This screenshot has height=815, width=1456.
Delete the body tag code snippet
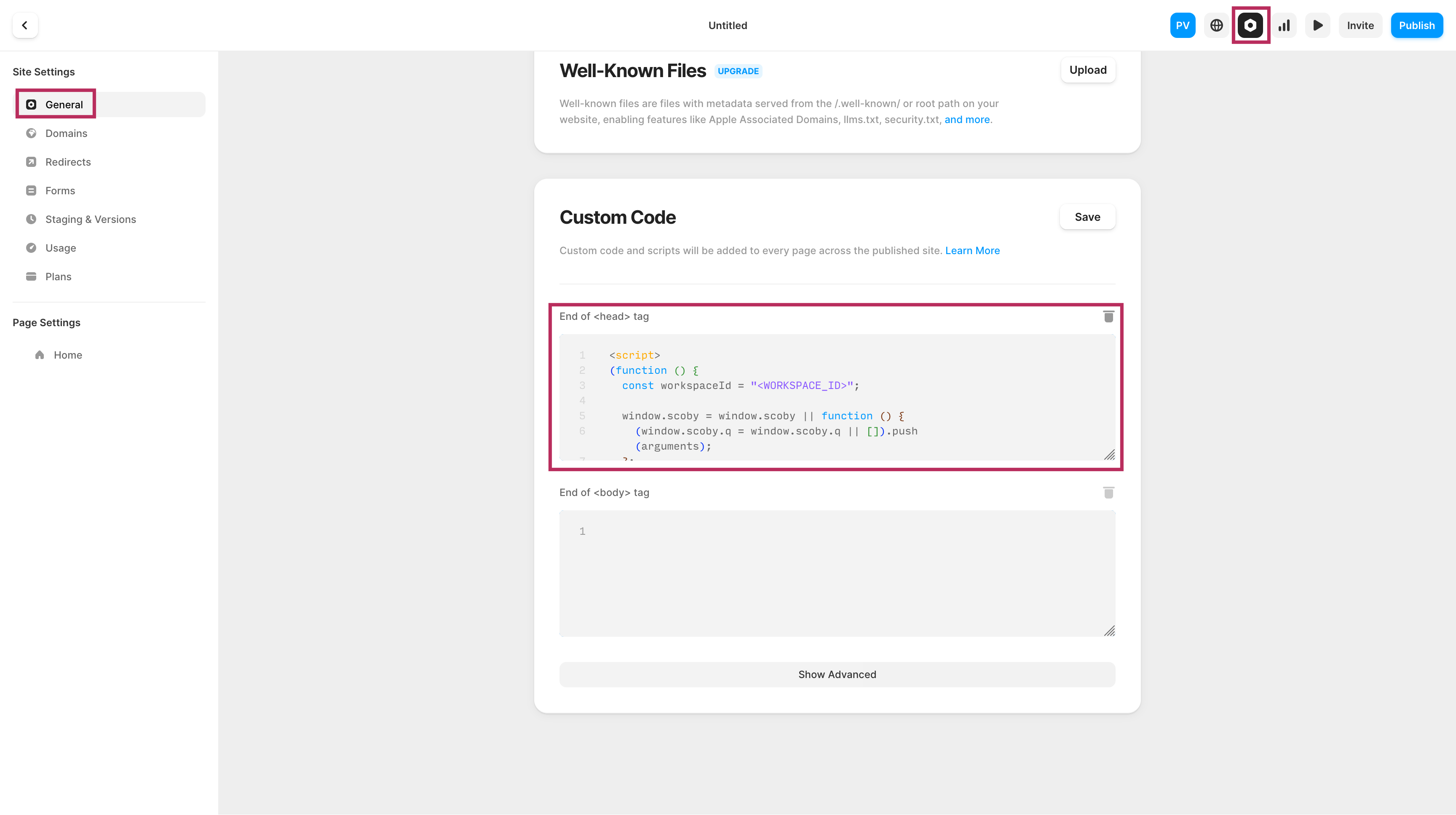tap(1108, 493)
